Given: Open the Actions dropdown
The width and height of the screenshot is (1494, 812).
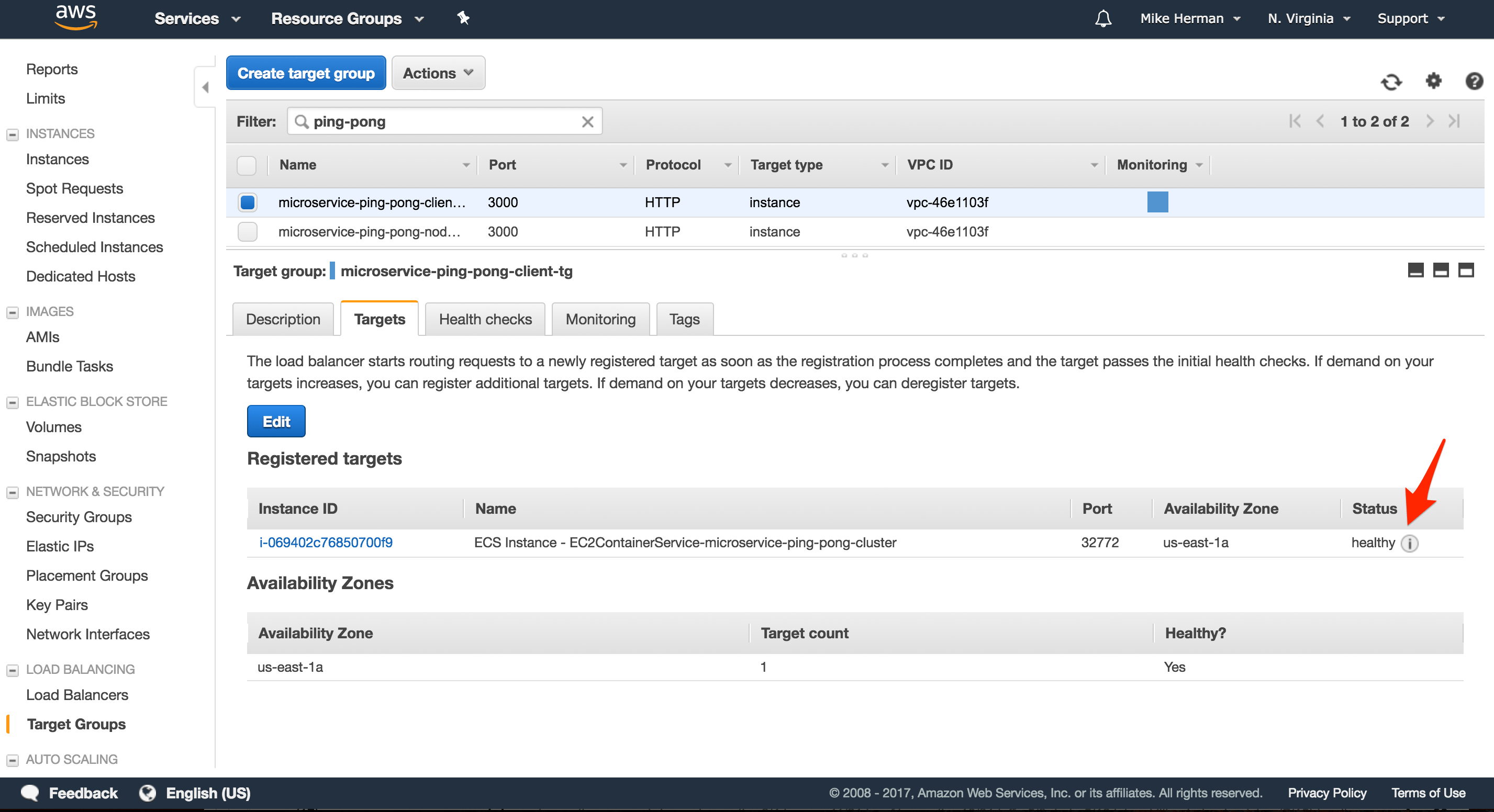Looking at the screenshot, I should click(x=437, y=72).
